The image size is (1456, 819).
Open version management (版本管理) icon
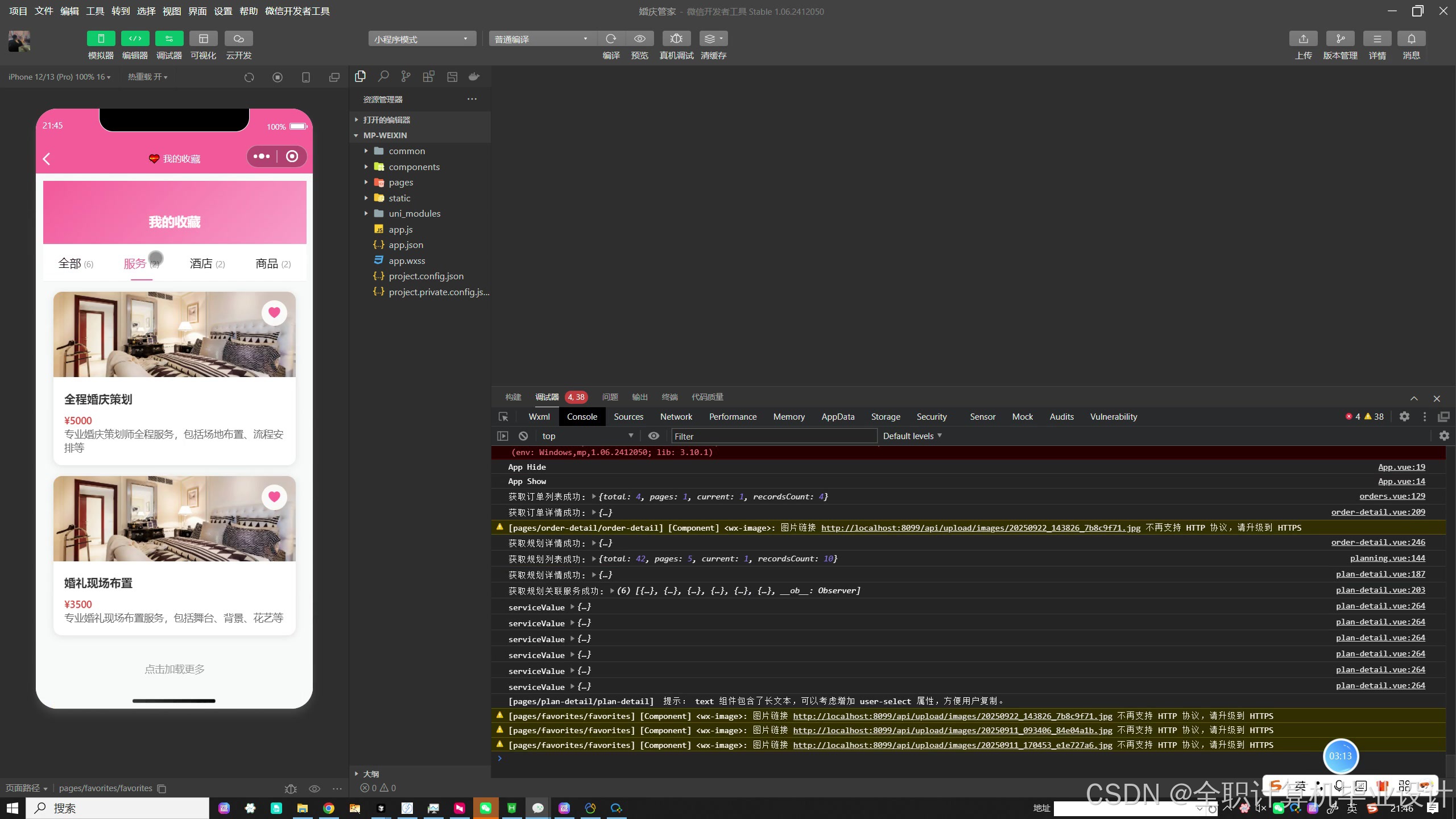[1340, 39]
